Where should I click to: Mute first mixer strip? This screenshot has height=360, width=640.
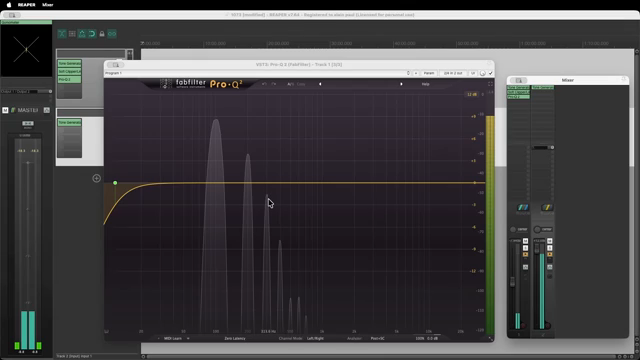pyautogui.click(x=525, y=241)
